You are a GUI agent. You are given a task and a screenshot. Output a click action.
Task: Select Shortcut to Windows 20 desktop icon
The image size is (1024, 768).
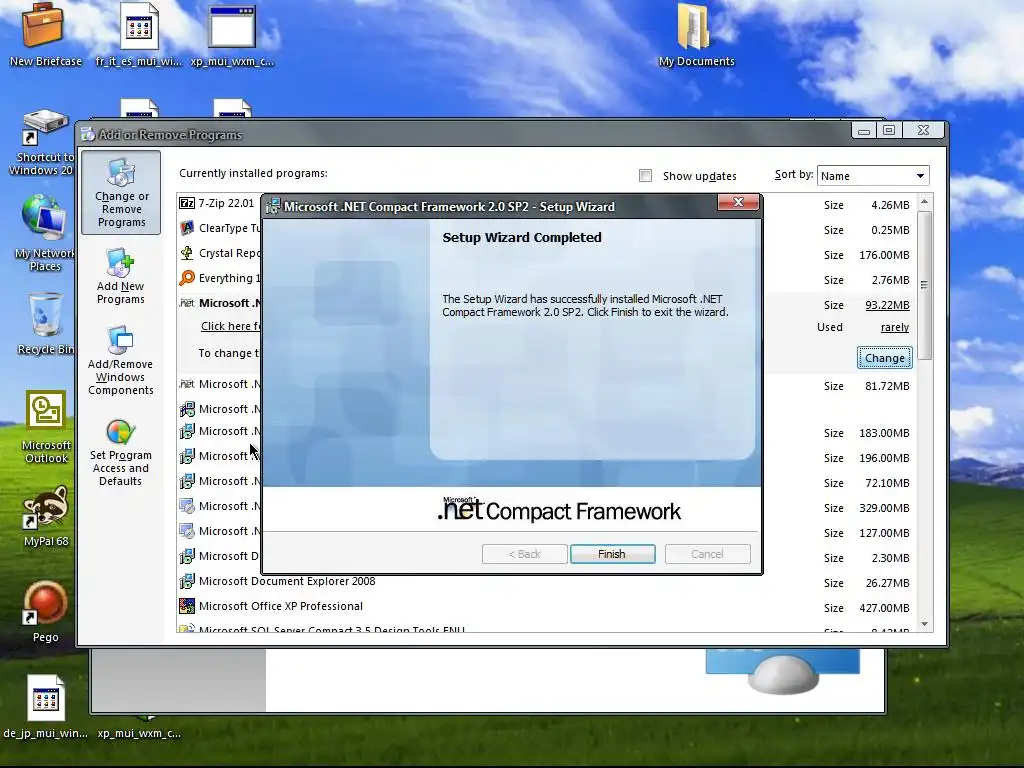[44, 142]
